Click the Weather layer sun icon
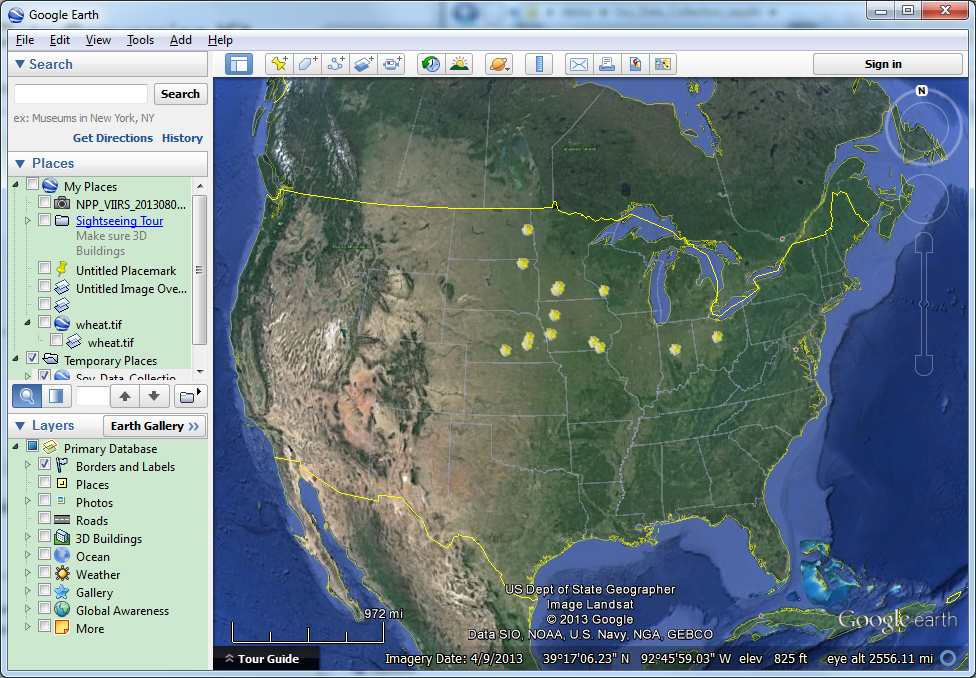Image resolution: width=976 pixels, height=678 pixels. [62, 574]
